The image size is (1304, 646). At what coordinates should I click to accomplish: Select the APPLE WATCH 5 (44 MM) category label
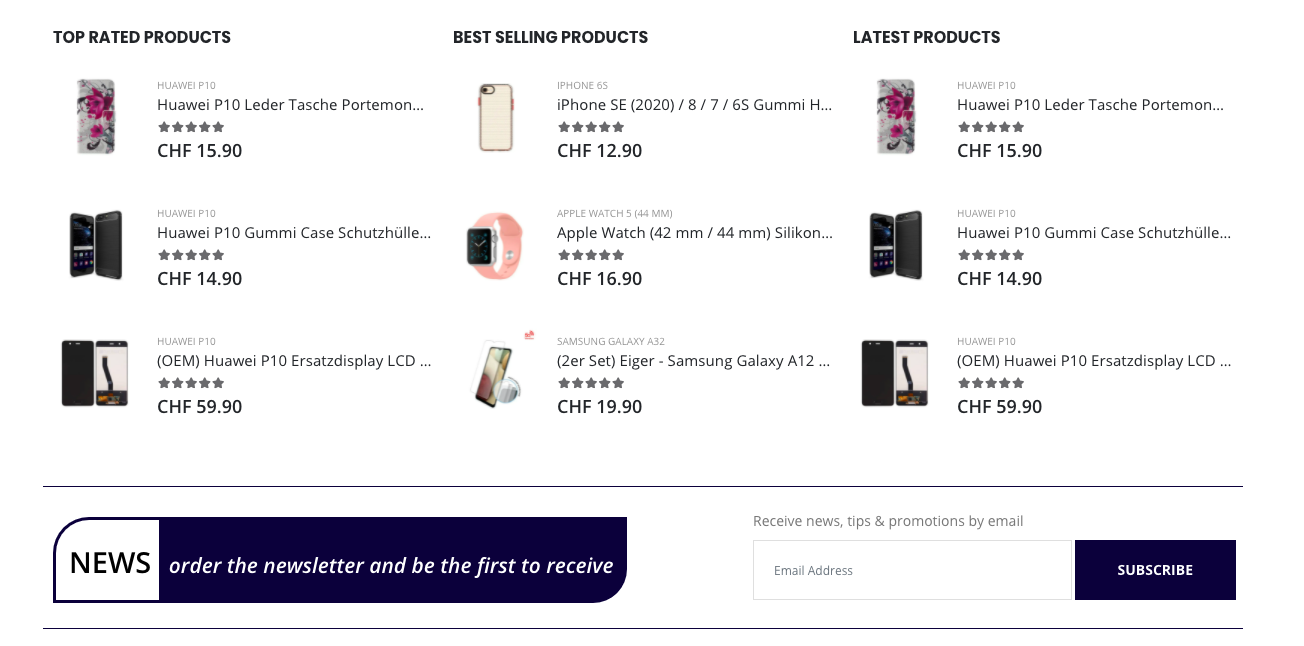point(614,213)
